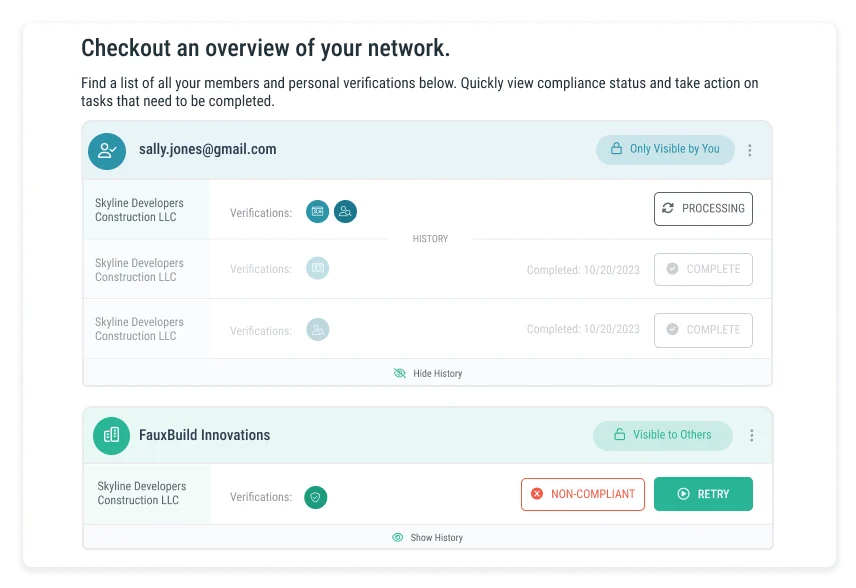
Task: Click the ID card verification icon in the processing row
Action: coord(317,212)
